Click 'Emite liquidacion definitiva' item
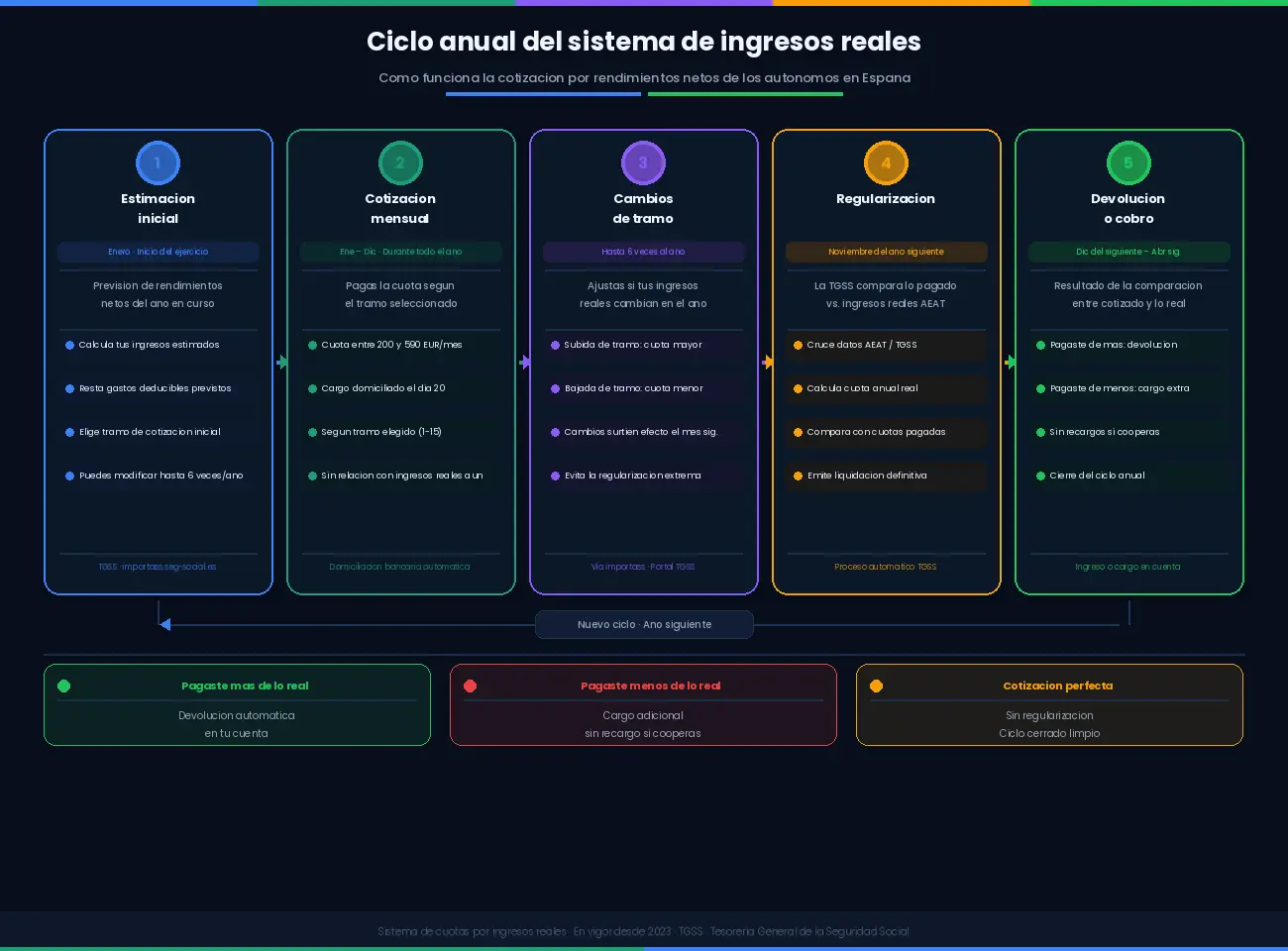Image resolution: width=1288 pixels, height=951 pixels. coord(887,475)
